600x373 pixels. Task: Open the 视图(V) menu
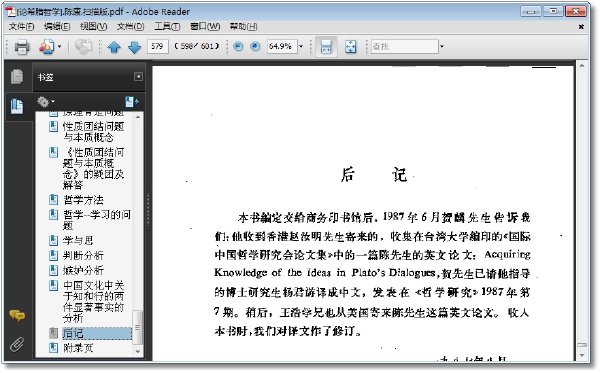[x=93, y=26]
